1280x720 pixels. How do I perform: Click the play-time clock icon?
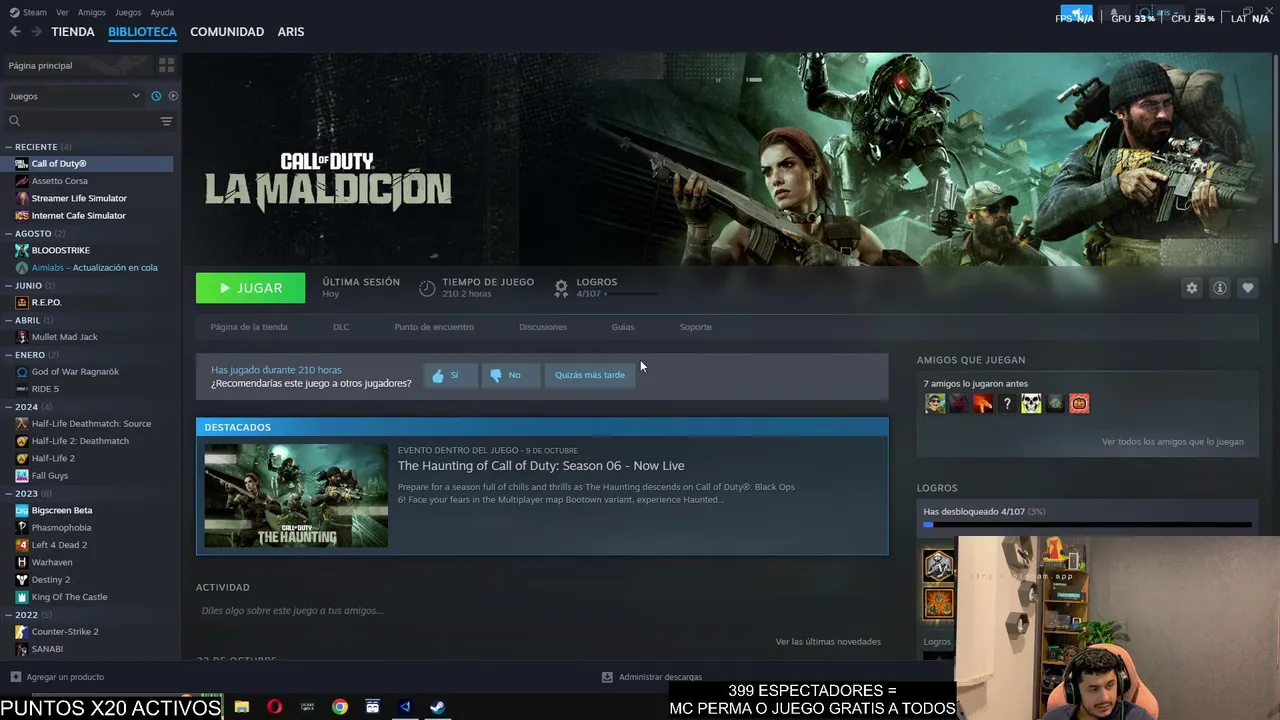pyautogui.click(x=427, y=288)
